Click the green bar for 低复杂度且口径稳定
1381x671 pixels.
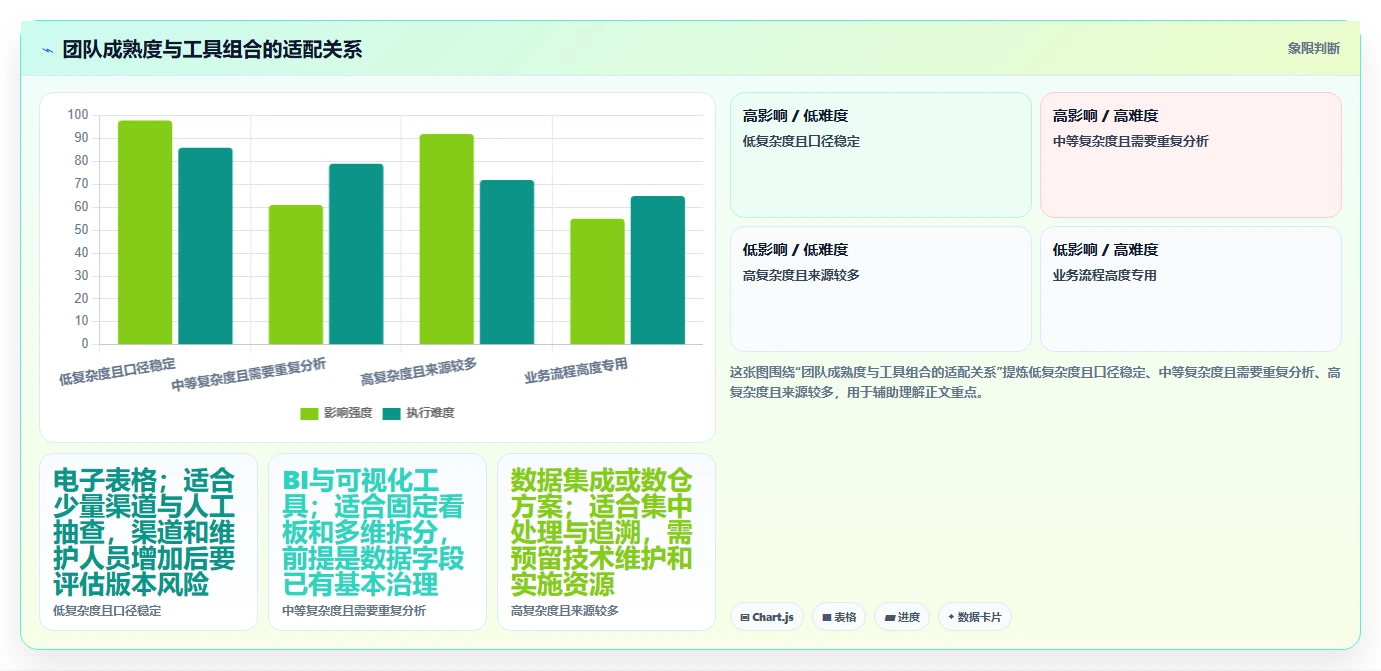click(145, 232)
